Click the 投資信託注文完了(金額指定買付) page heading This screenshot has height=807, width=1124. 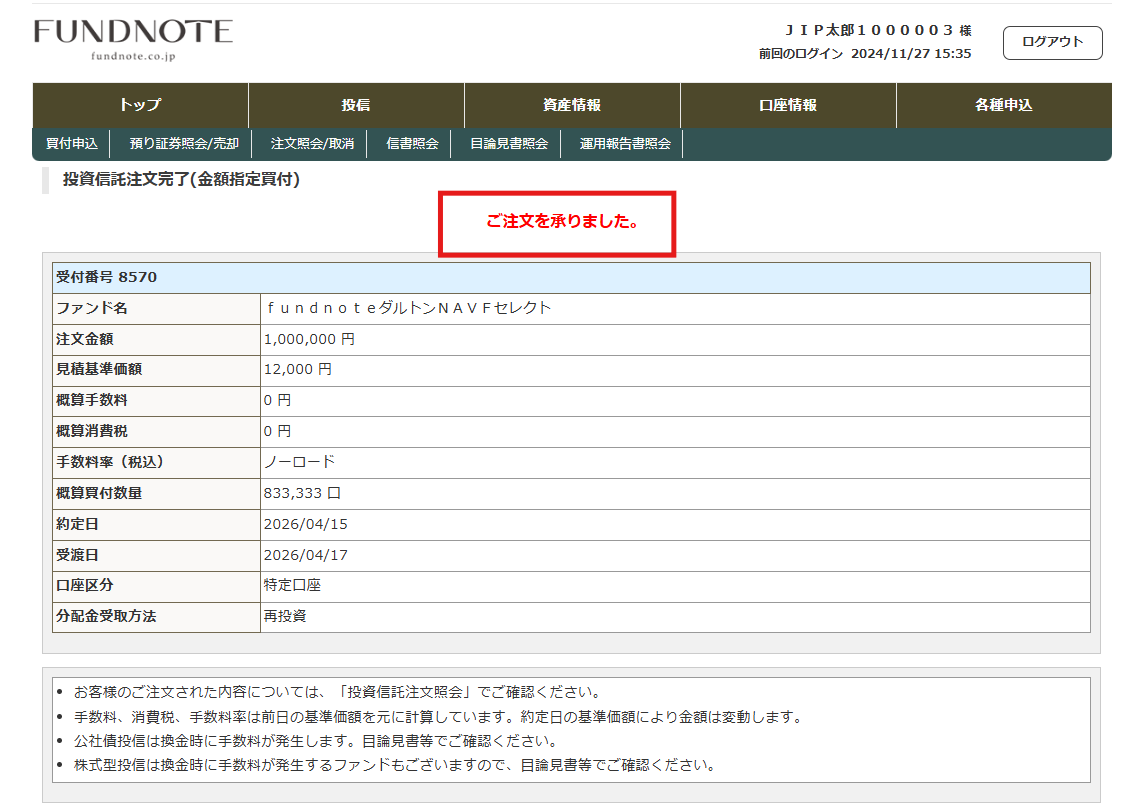click(x=181, y=180)
